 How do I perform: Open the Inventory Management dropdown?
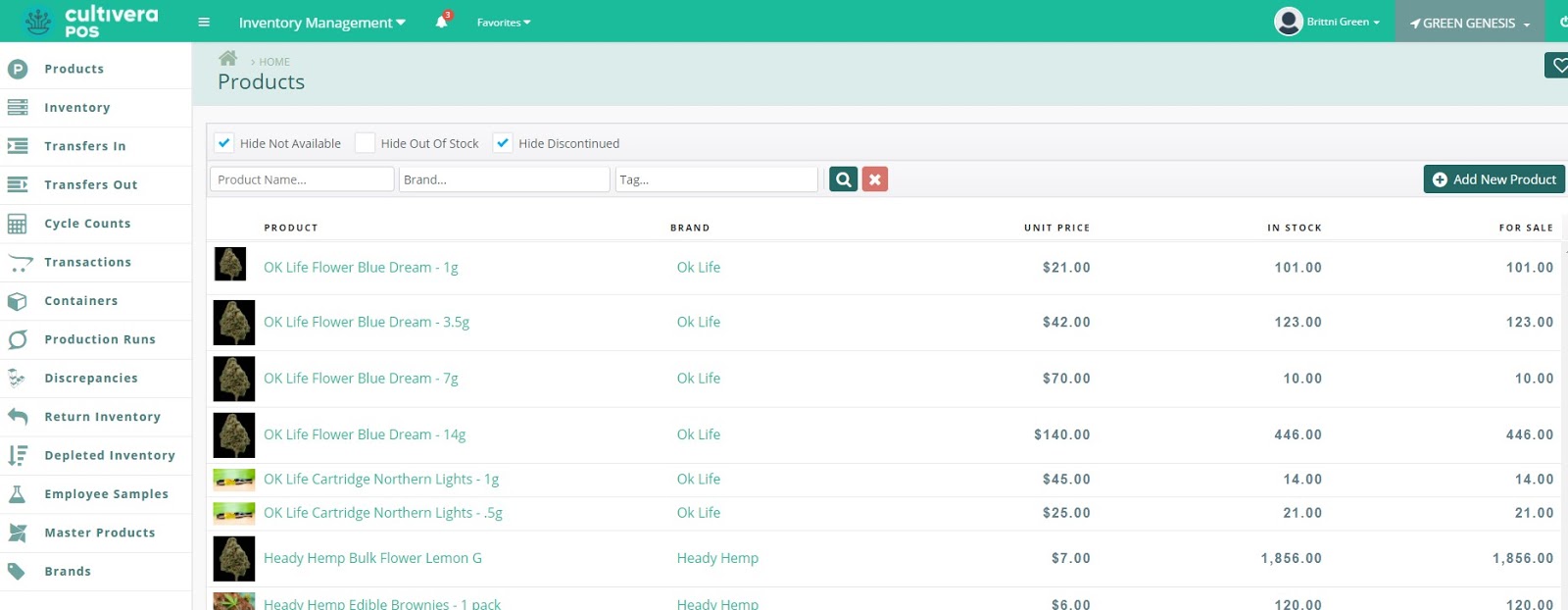[x=321, y=23]
